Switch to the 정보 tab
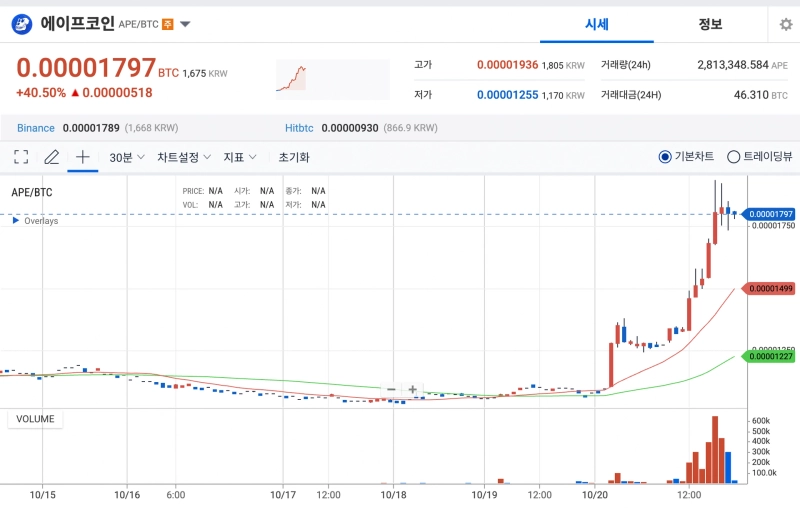 [x=710, y=24]
